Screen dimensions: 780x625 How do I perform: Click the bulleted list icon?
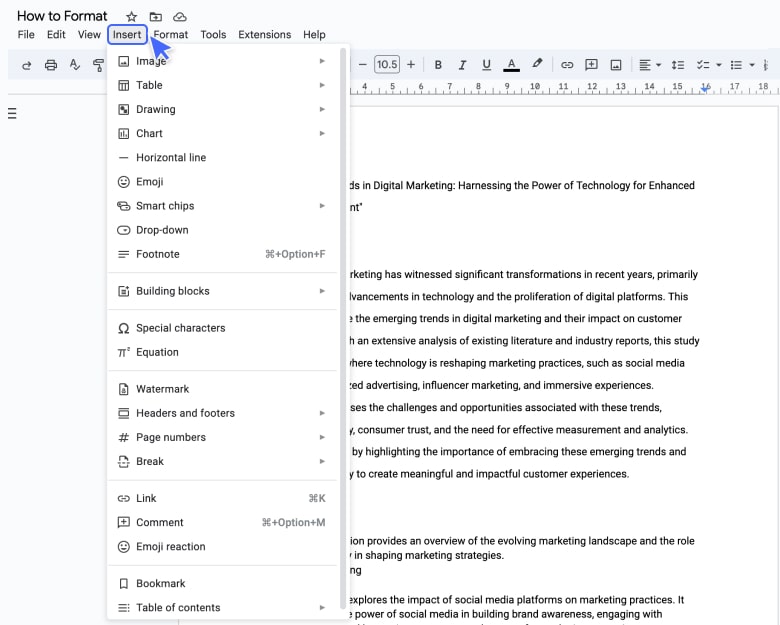tap(736, 65)
